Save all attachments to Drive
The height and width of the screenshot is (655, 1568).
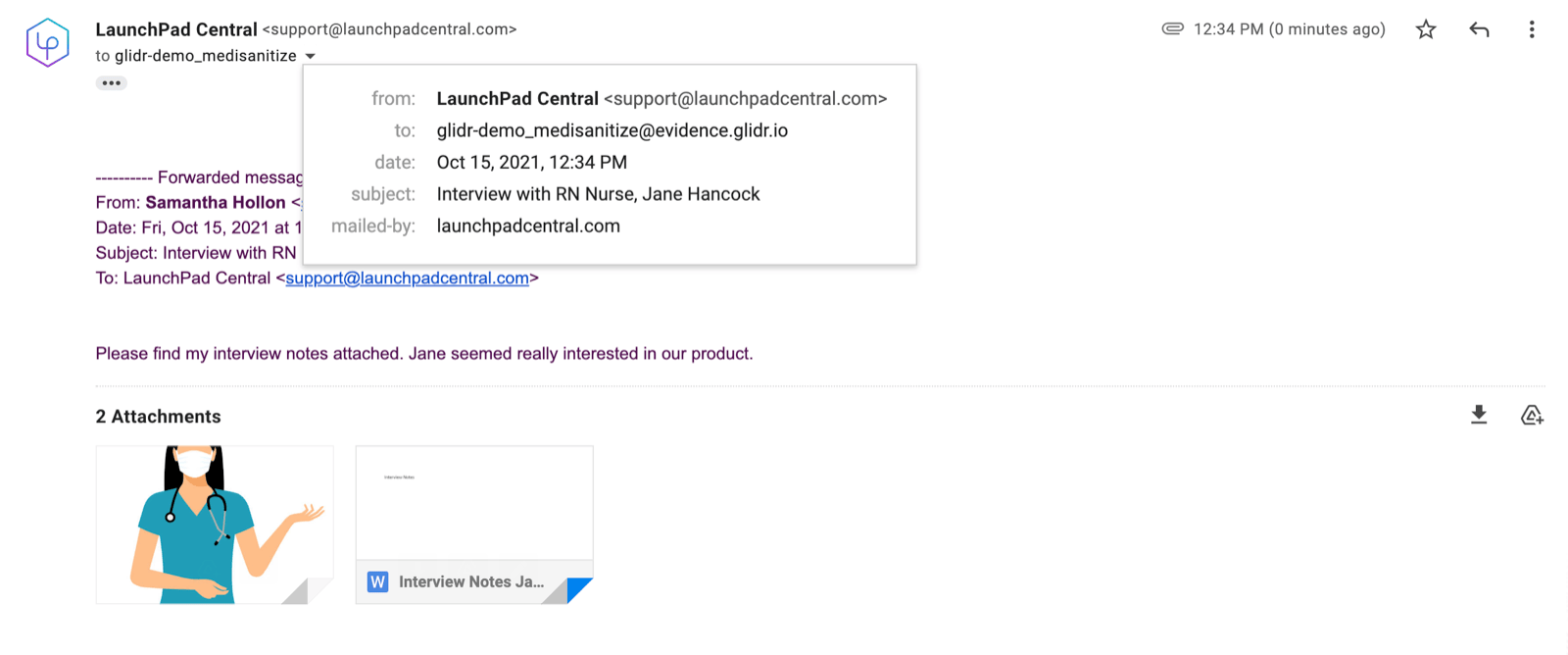(1532, 415)
